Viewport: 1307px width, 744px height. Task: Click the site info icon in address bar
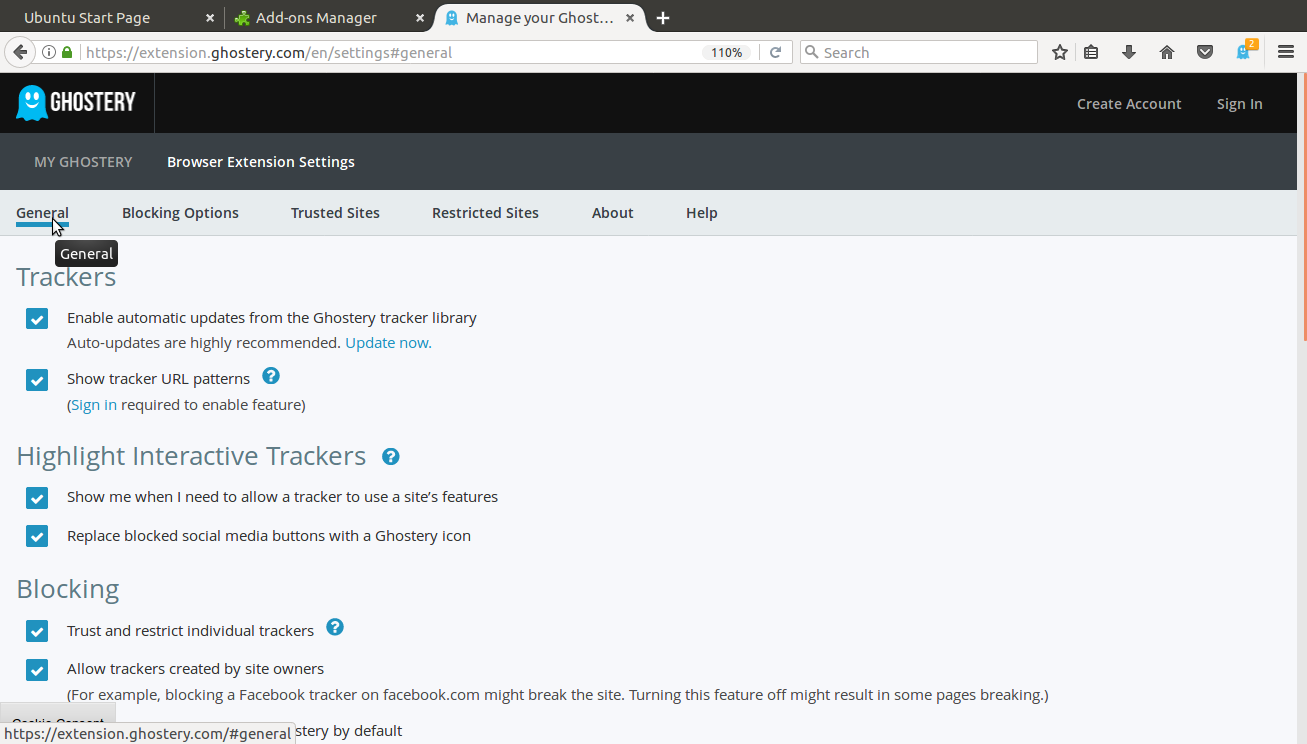[x=48, y=52]
